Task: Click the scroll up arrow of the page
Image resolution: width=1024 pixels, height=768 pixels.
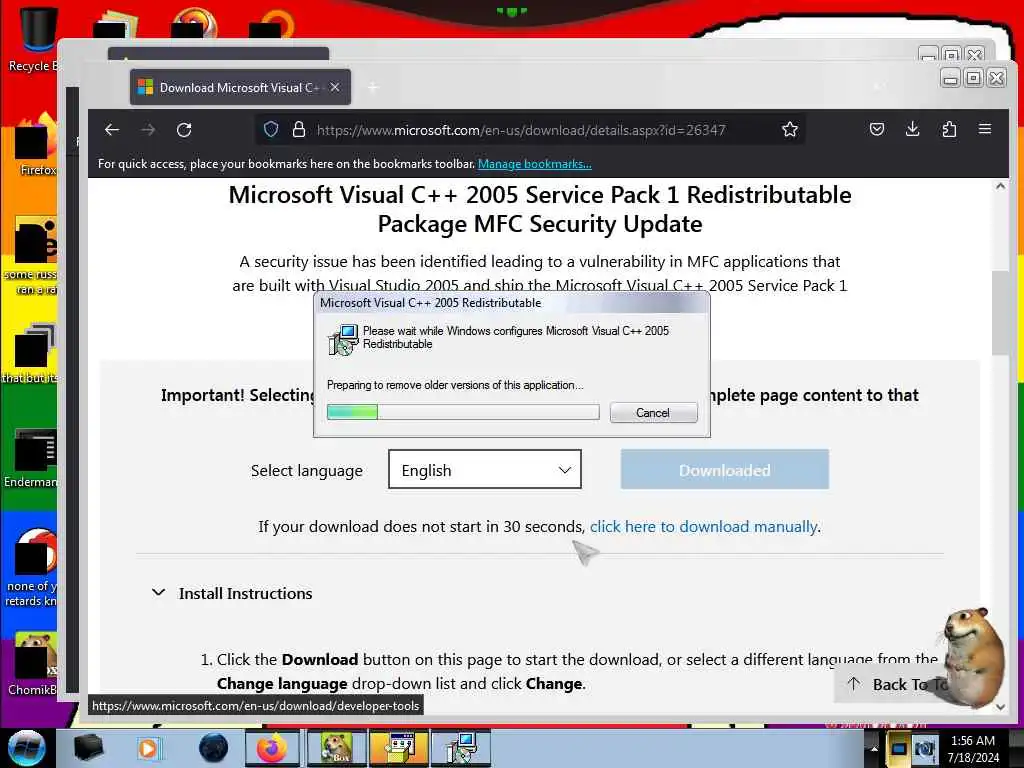Action: tap(1000, 186)
